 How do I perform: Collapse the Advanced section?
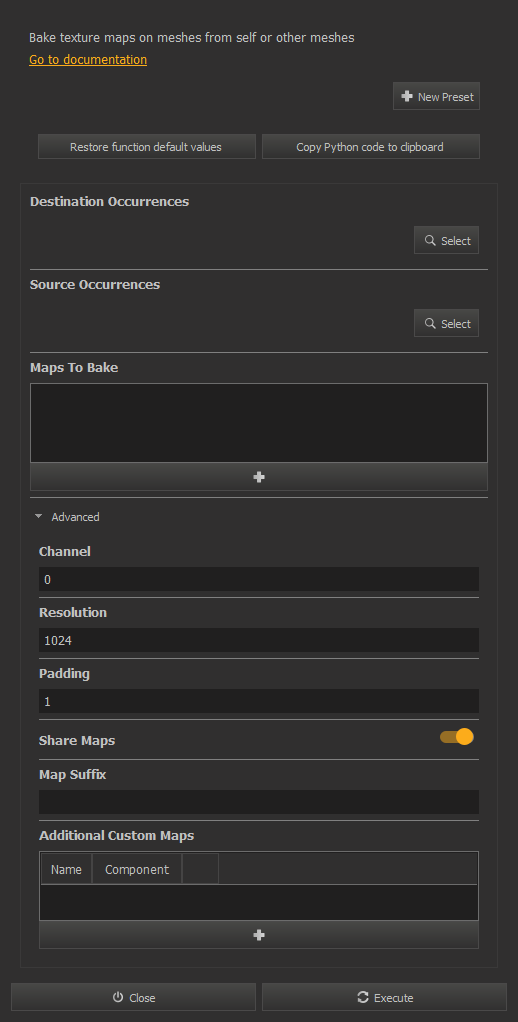pos(68,517)
